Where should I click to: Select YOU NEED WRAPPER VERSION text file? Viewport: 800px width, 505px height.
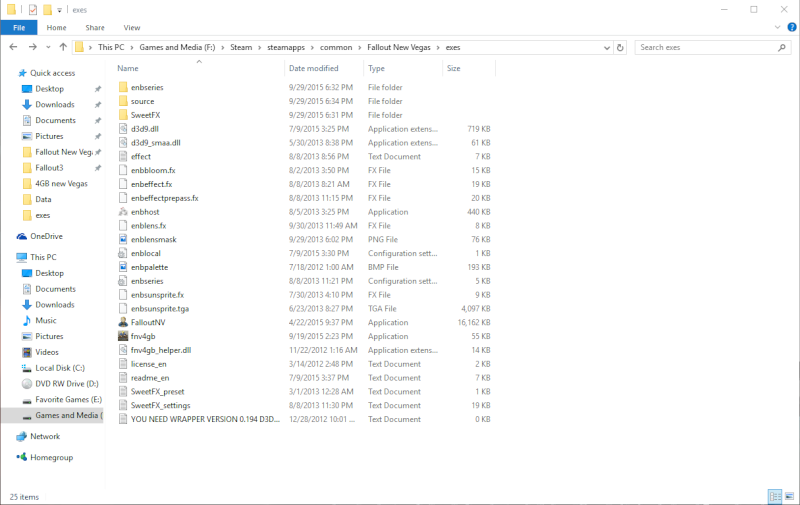[x=206, y=419]
